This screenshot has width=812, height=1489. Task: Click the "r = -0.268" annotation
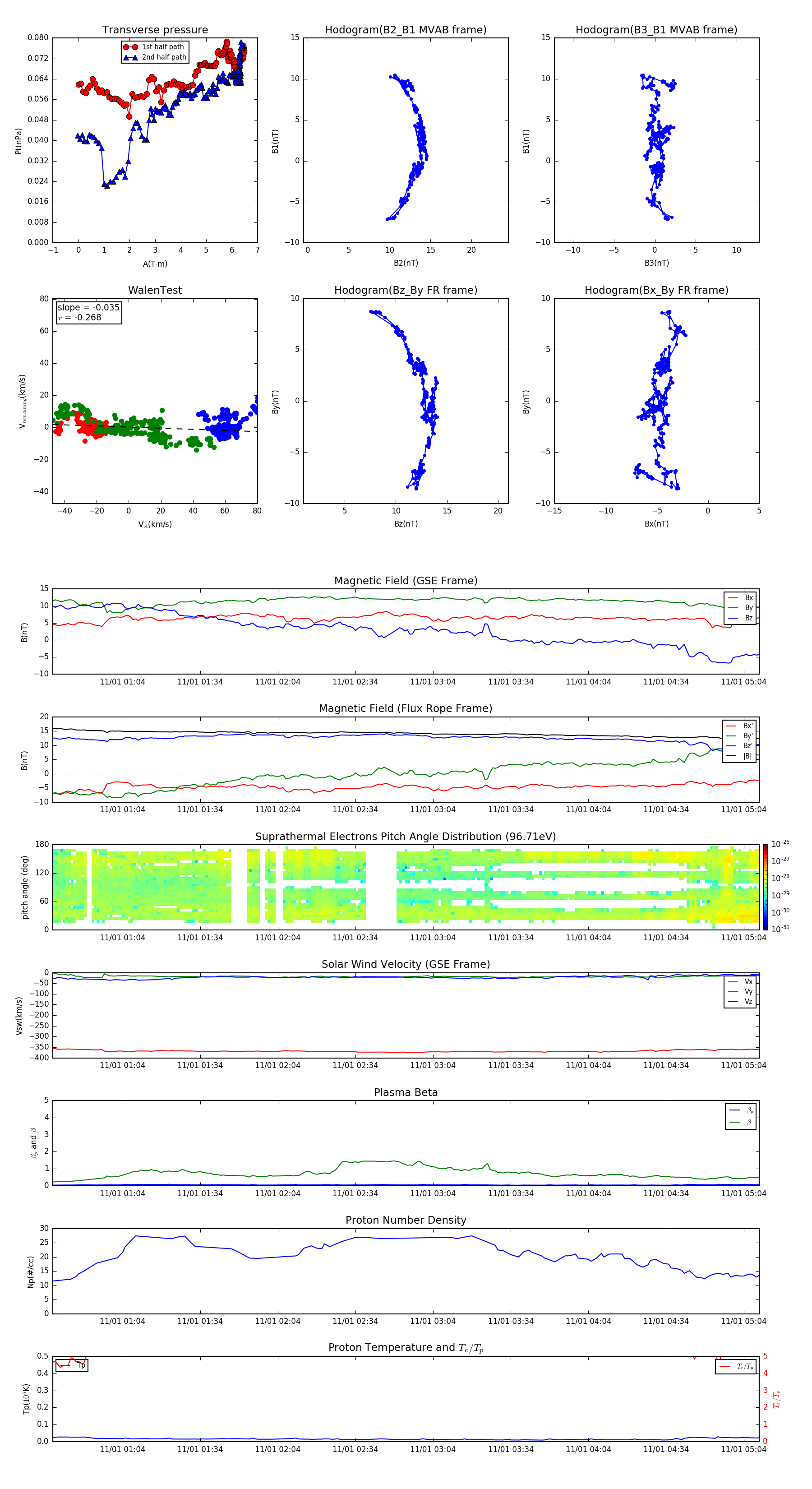(x=80, y=317)
